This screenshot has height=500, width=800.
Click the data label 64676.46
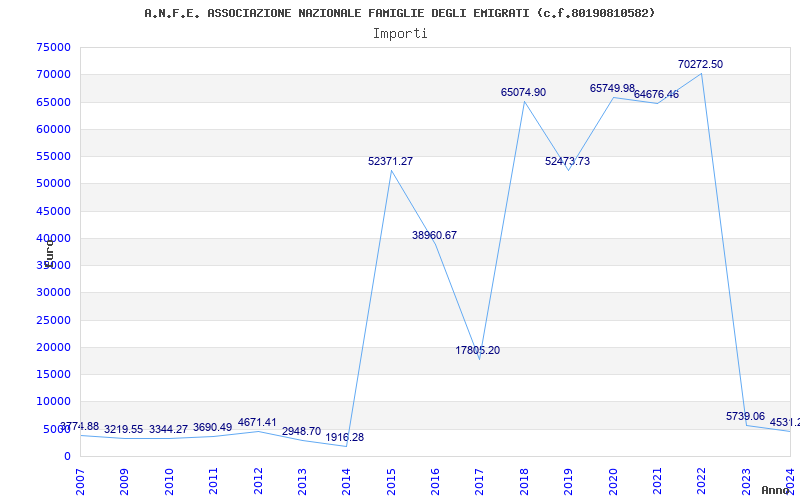point(656,94)
